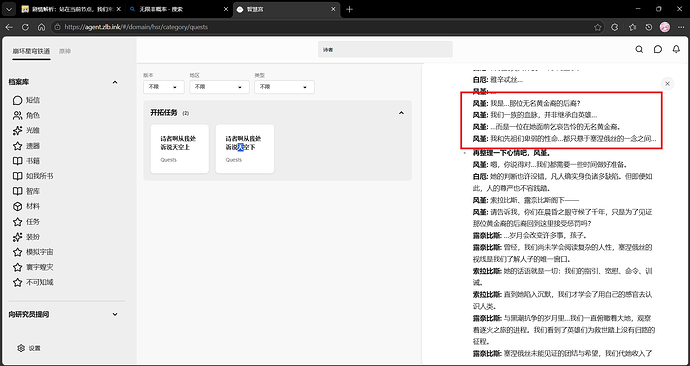Open 装扮 in the sidebar
This screenshot has width=690, height=366.
coord(26,237)
